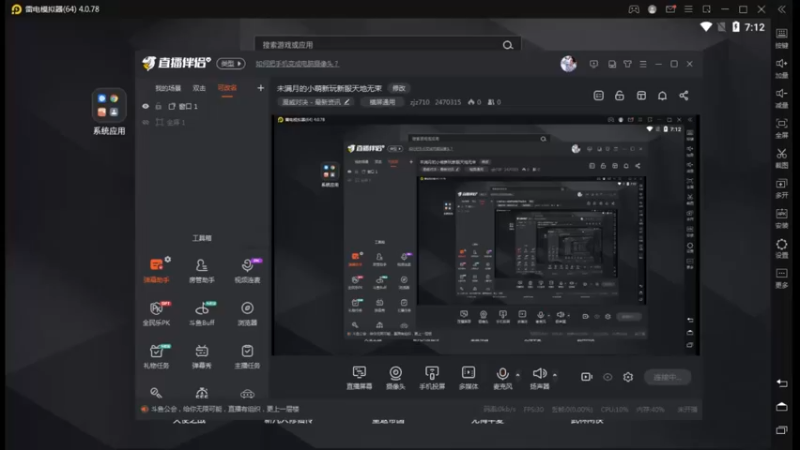Add 手机投屏 phone casting source
This screenshot has height=450, width=800.
coord(432,378)
